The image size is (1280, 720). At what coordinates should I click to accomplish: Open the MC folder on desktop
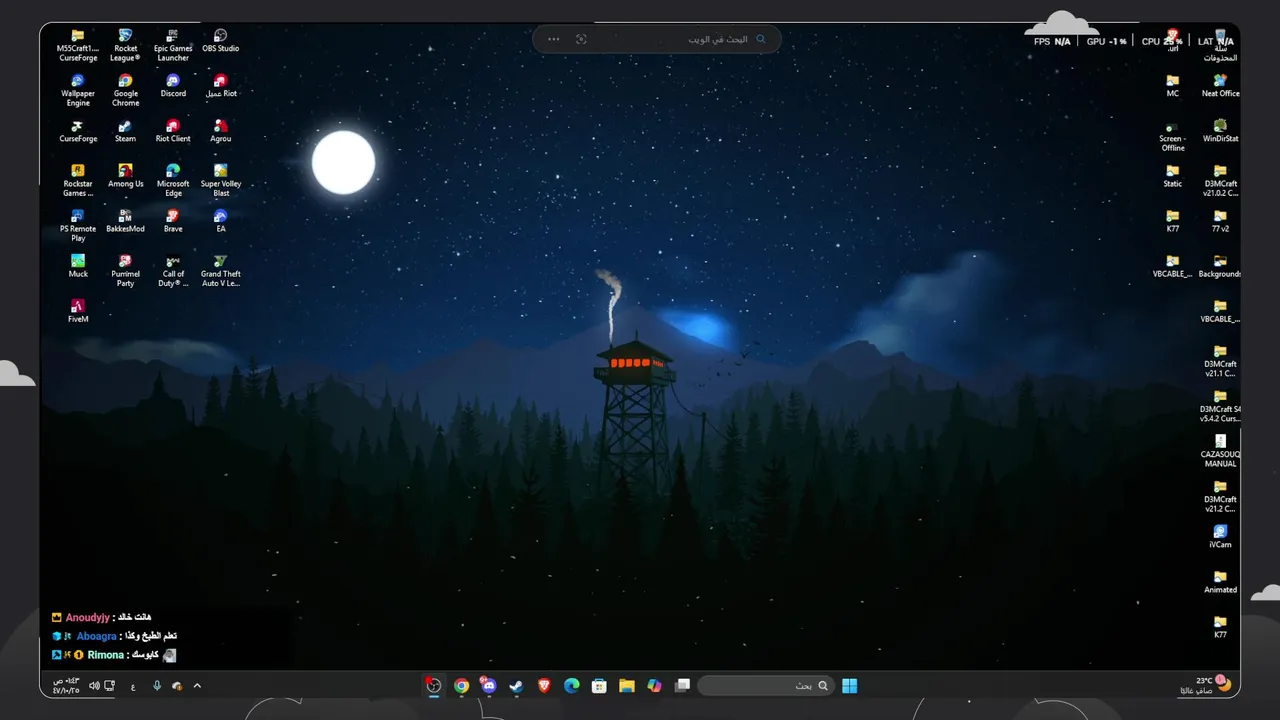(x=1173, y=87)
